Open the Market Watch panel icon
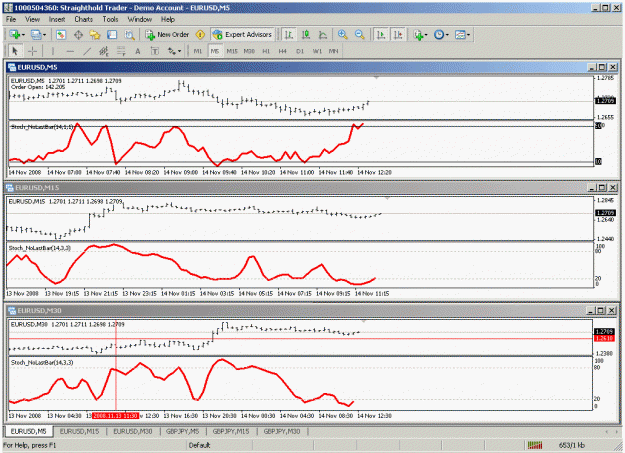Image resolution: width=625 pixels, height=453 pixels. [x=61, y=35]
